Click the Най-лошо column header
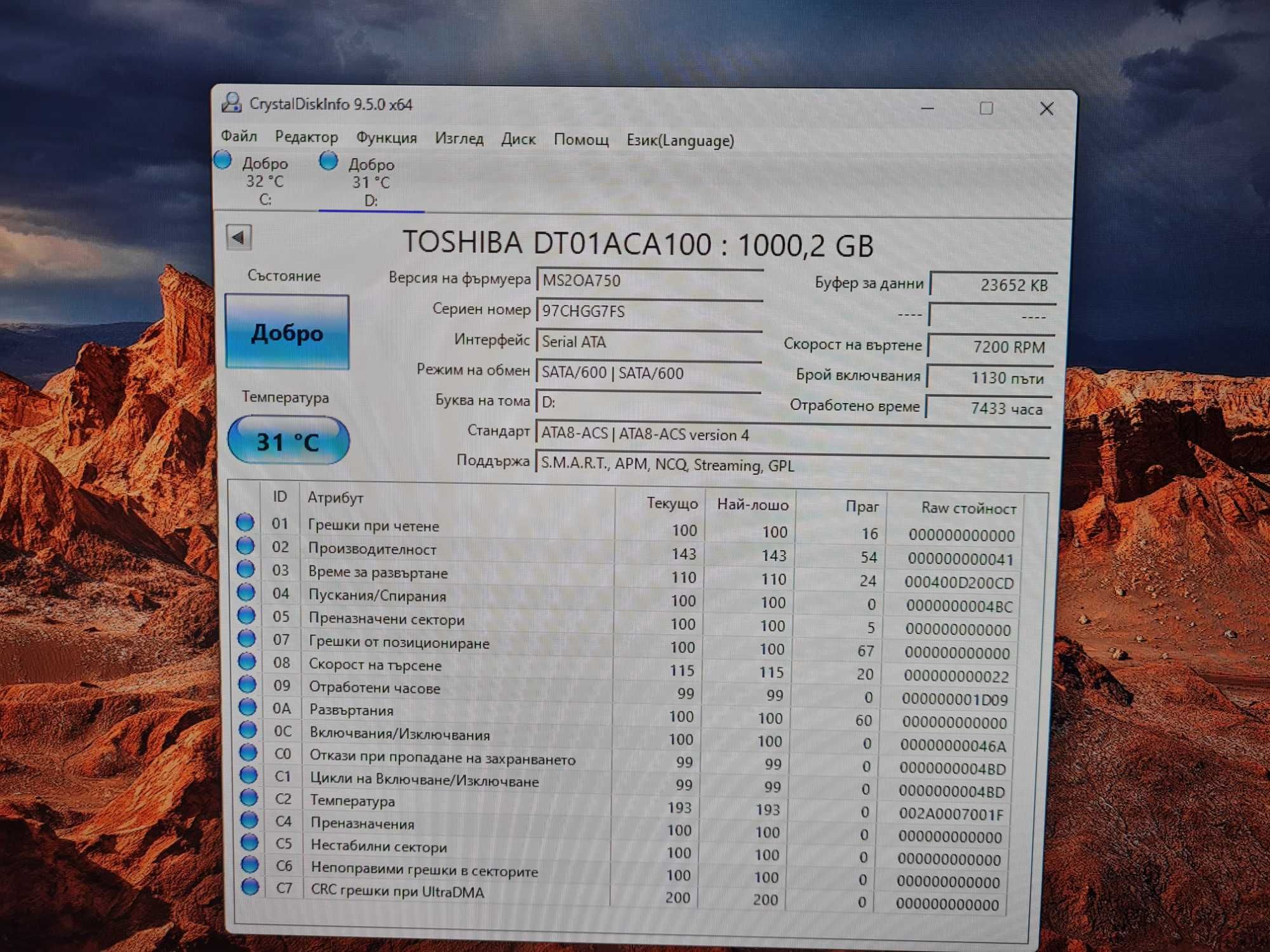The image size is (1270, 952). coord(752,505)
